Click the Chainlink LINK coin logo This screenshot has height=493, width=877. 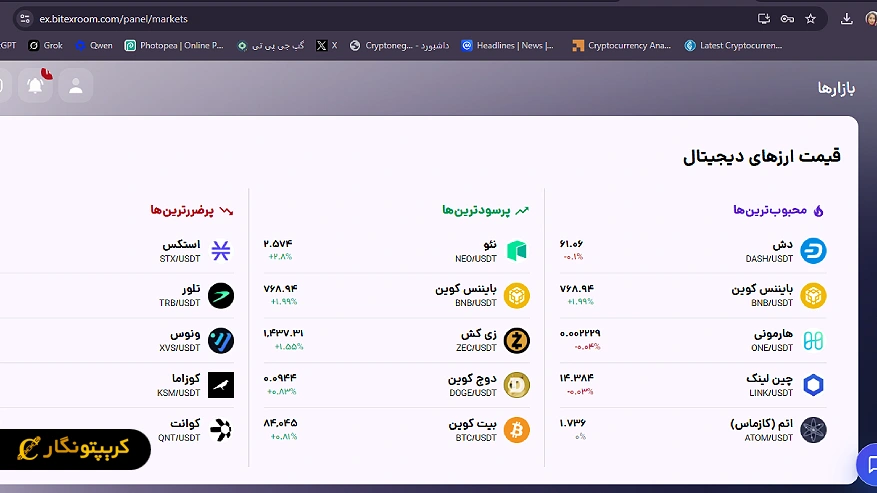coord(813,385)
